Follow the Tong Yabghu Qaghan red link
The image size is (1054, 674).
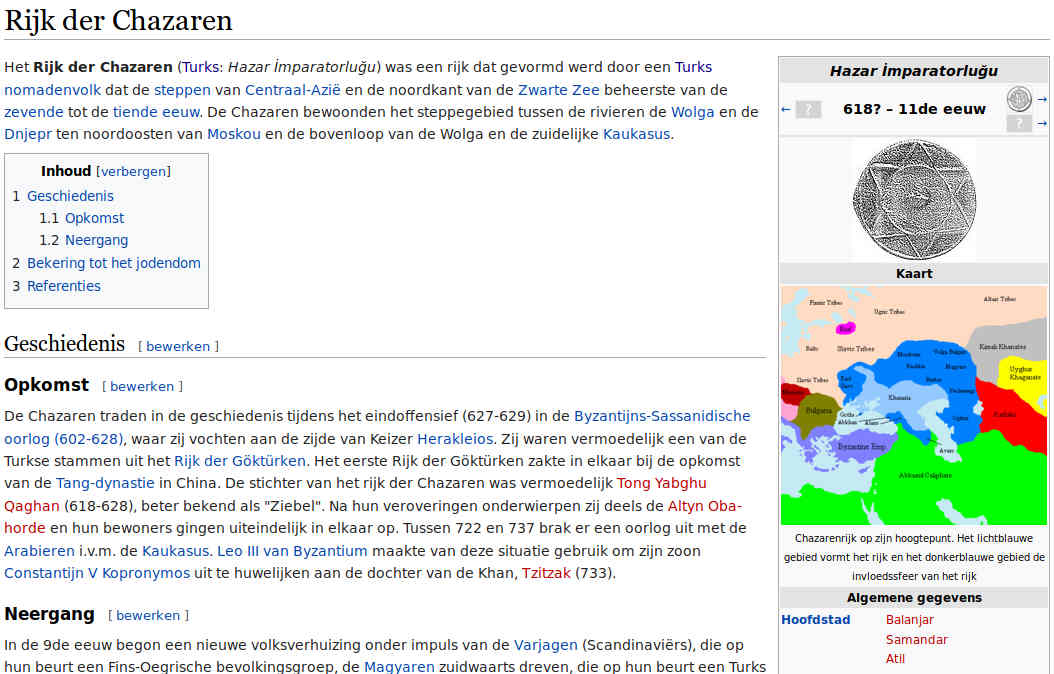[661, 483]
